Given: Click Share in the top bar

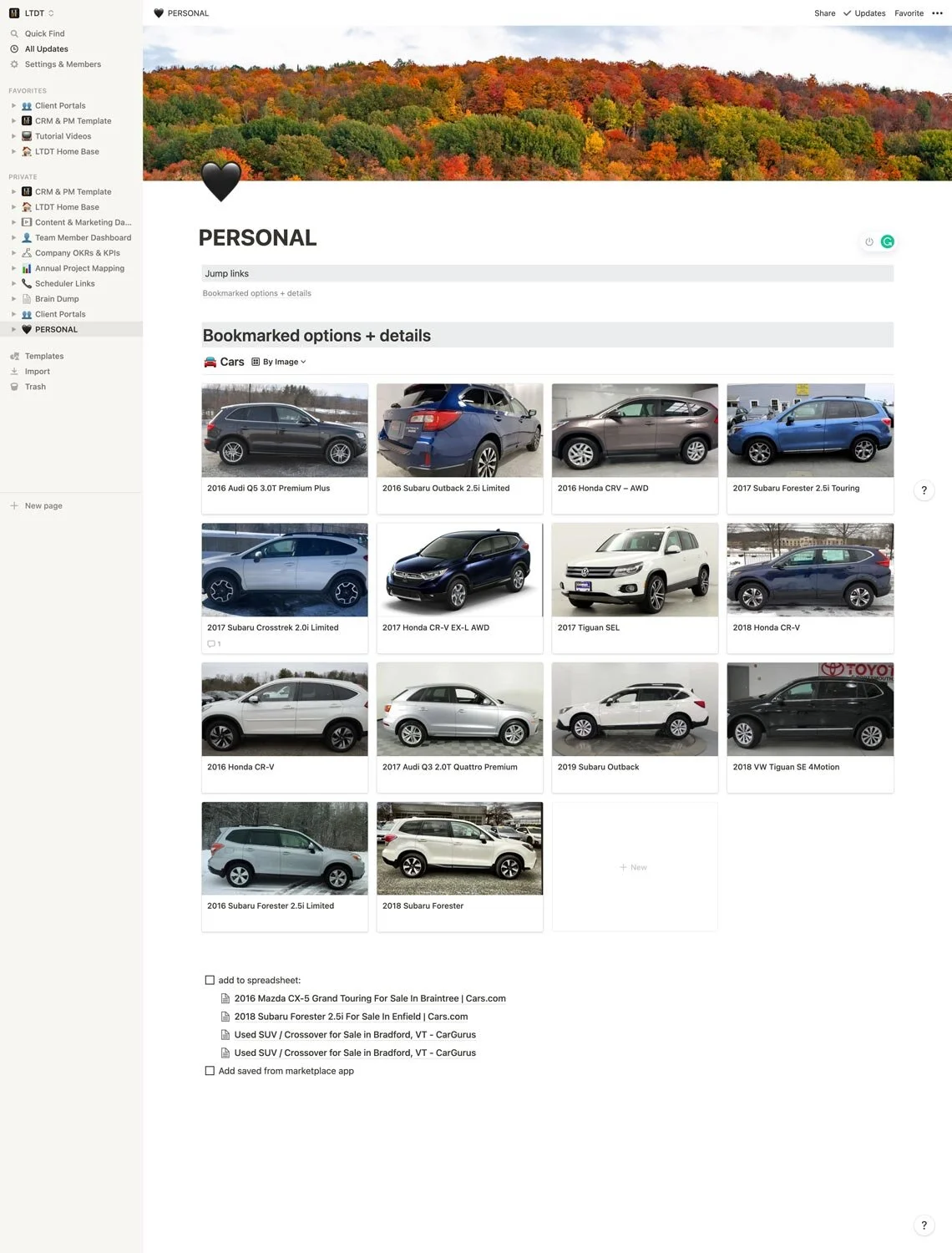Looking at the screenshot, I should click(x=825, y=13).
